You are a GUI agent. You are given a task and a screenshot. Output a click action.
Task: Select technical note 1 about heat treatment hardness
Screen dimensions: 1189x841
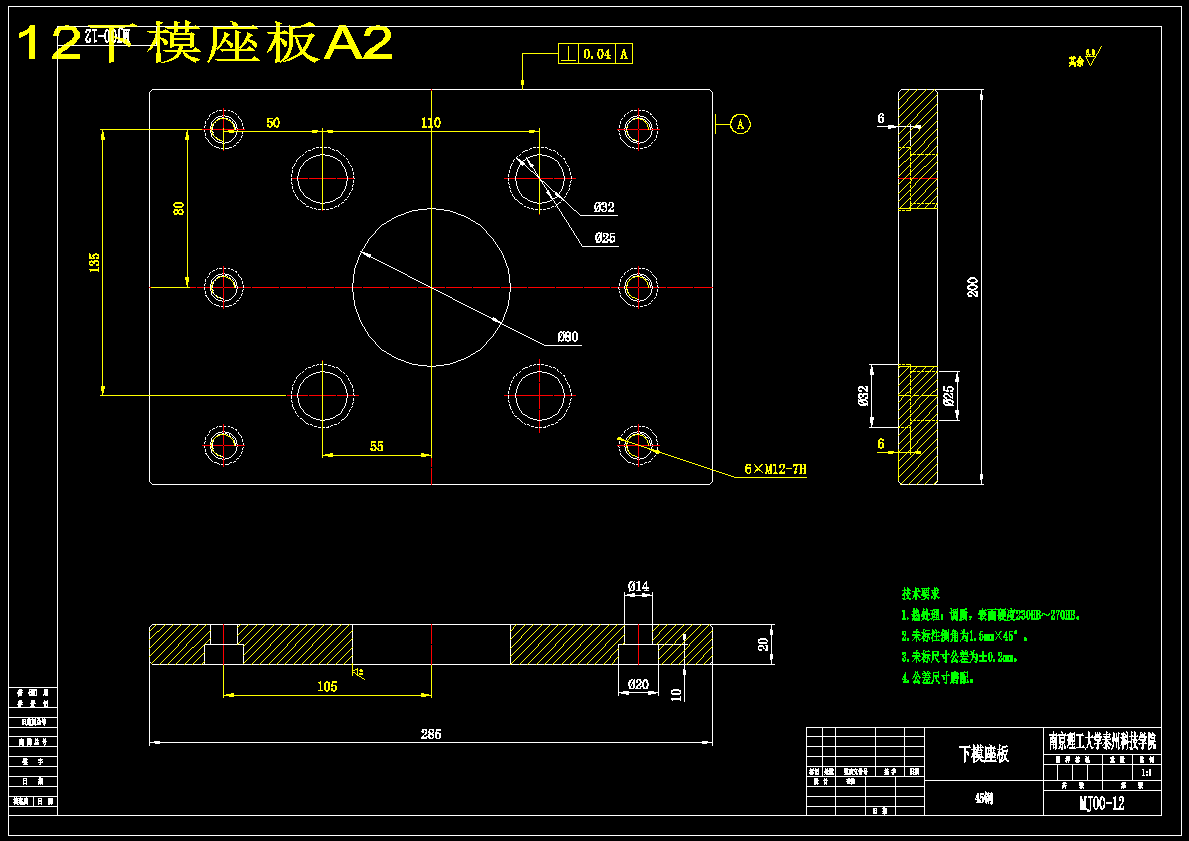click(x=990, y=615)
